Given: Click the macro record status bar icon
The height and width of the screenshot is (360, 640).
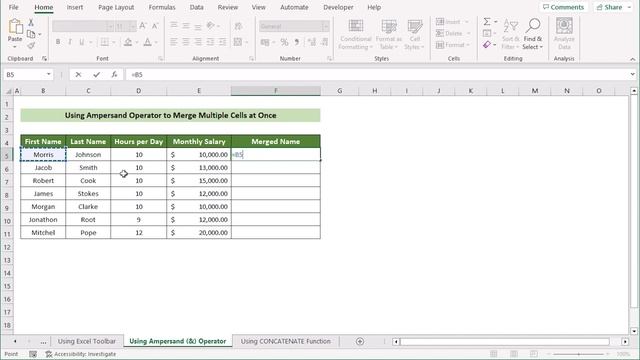Looking at the screenshot, I should [33, 354].
